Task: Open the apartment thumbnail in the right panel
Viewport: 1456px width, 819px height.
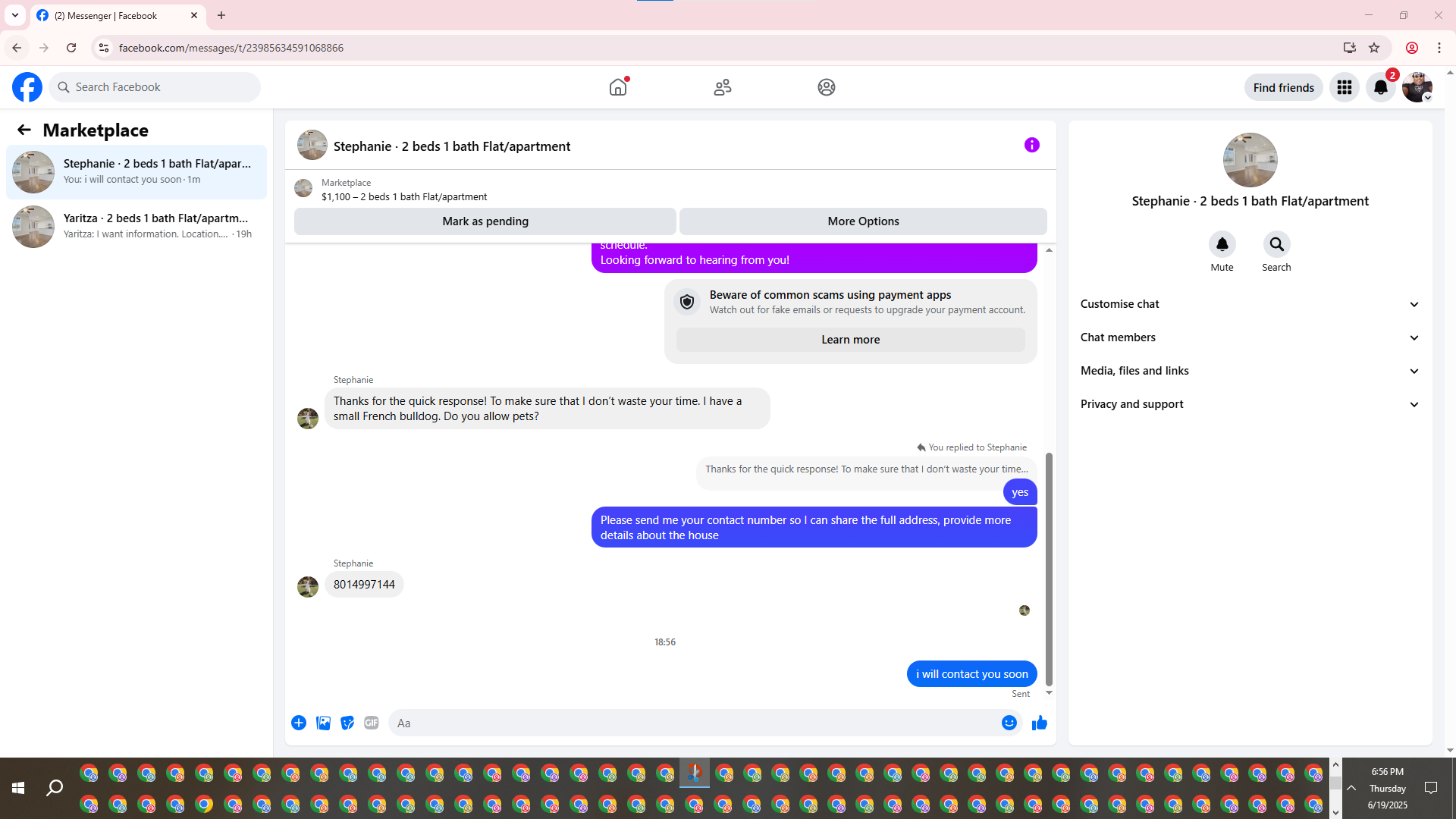Action: tap(1250, 160)
